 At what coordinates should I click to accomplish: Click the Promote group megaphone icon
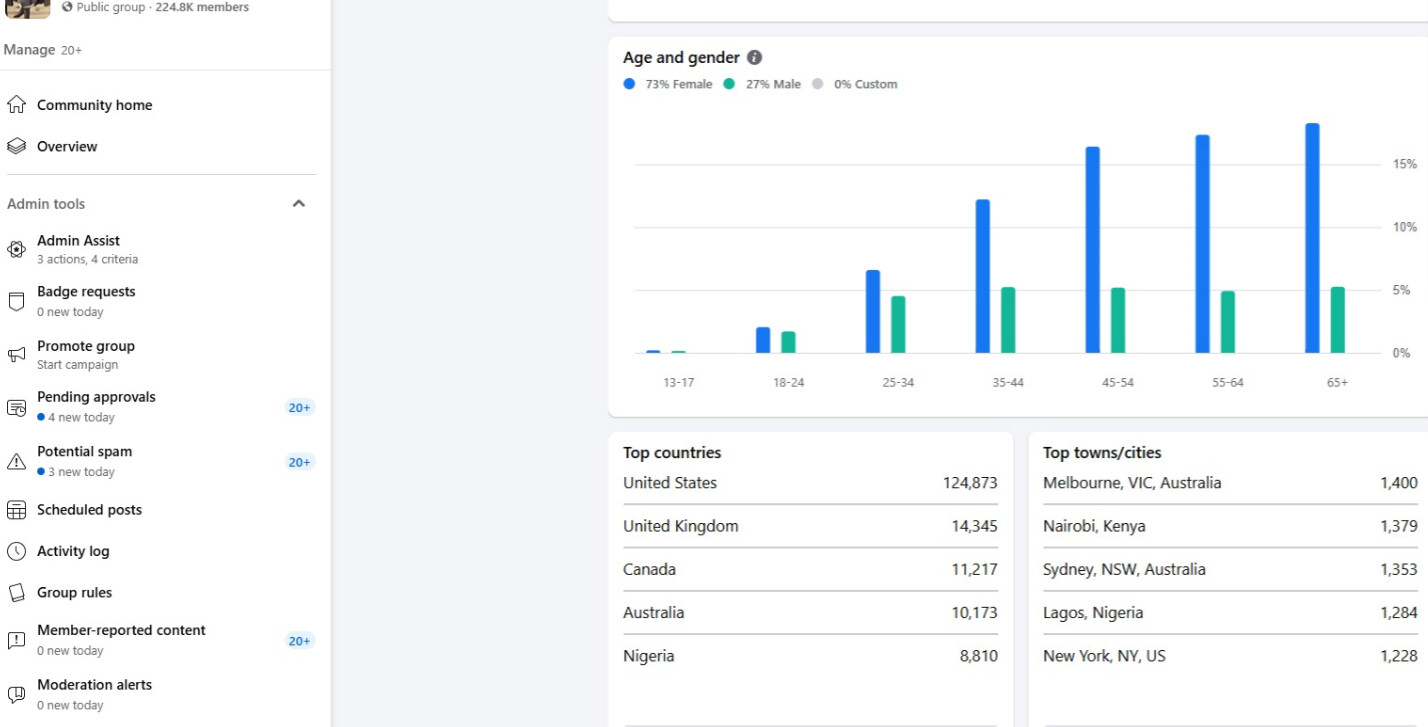[16, 355]
